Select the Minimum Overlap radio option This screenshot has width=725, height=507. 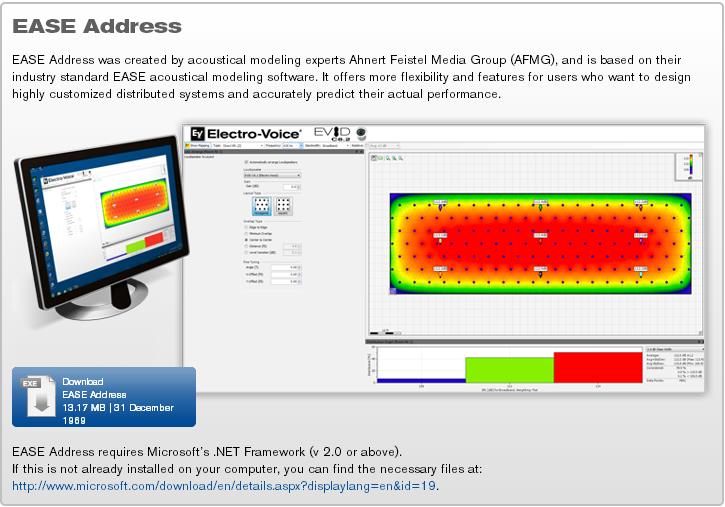tap(246, 234)
